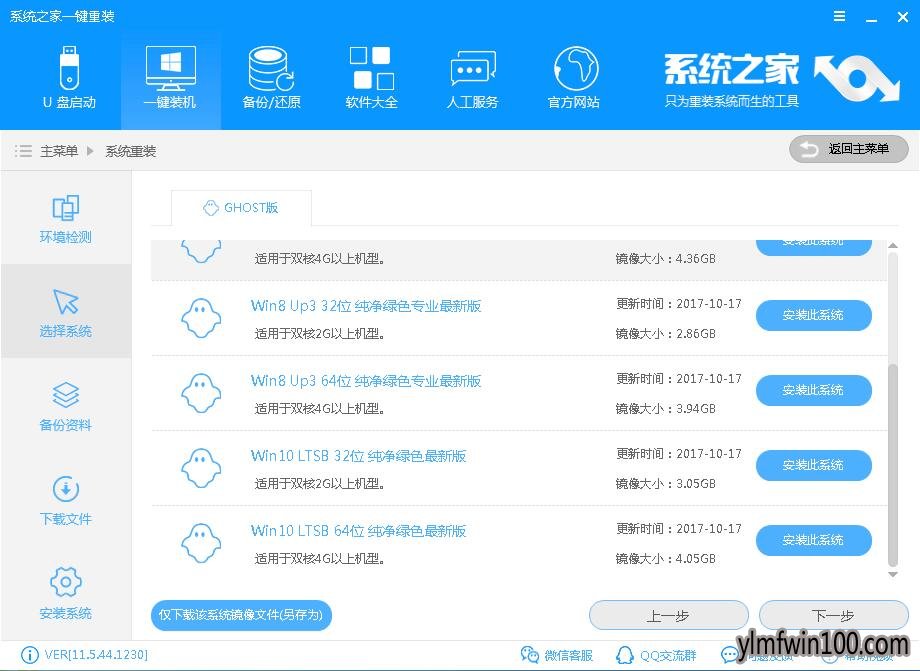Open the U盘启动 USB boot tool
Viewport: 920px width, 671px height.
pyautogui.click(x=69, y=77)
